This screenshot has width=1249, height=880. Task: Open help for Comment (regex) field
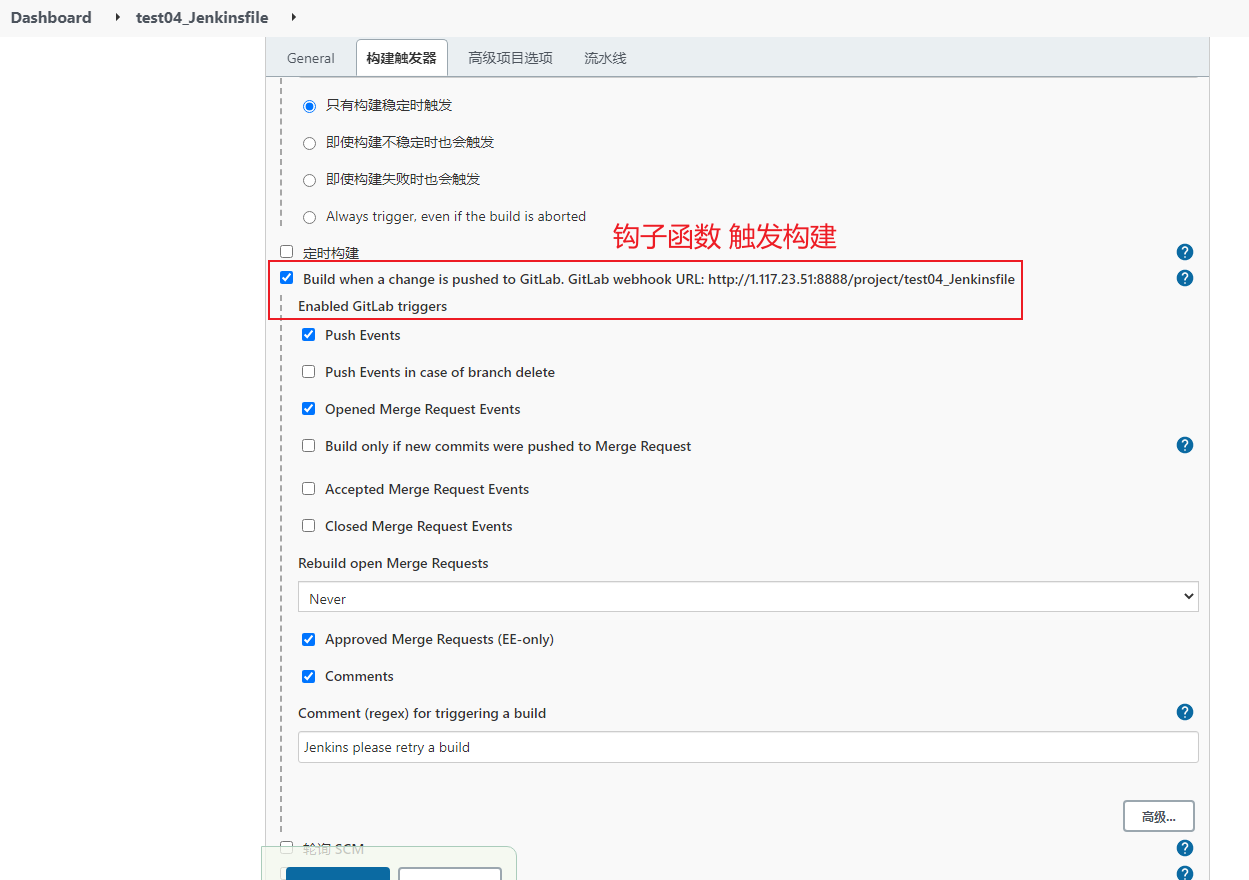[x=1185, y=712]
